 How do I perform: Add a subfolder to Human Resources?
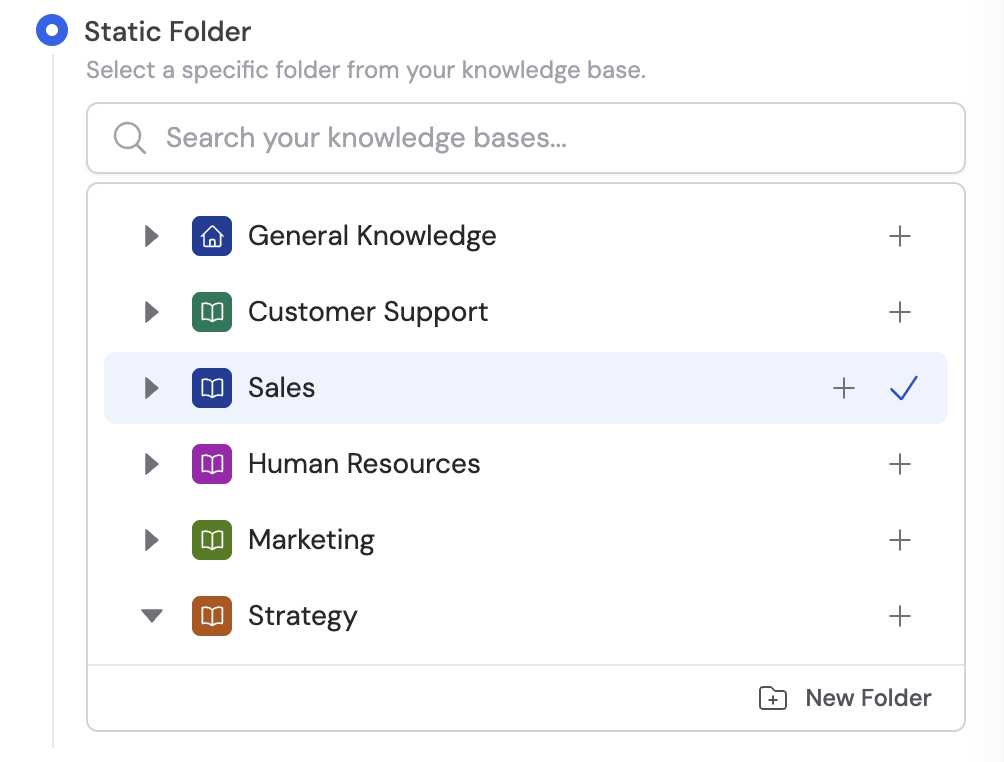click(899, 464)
